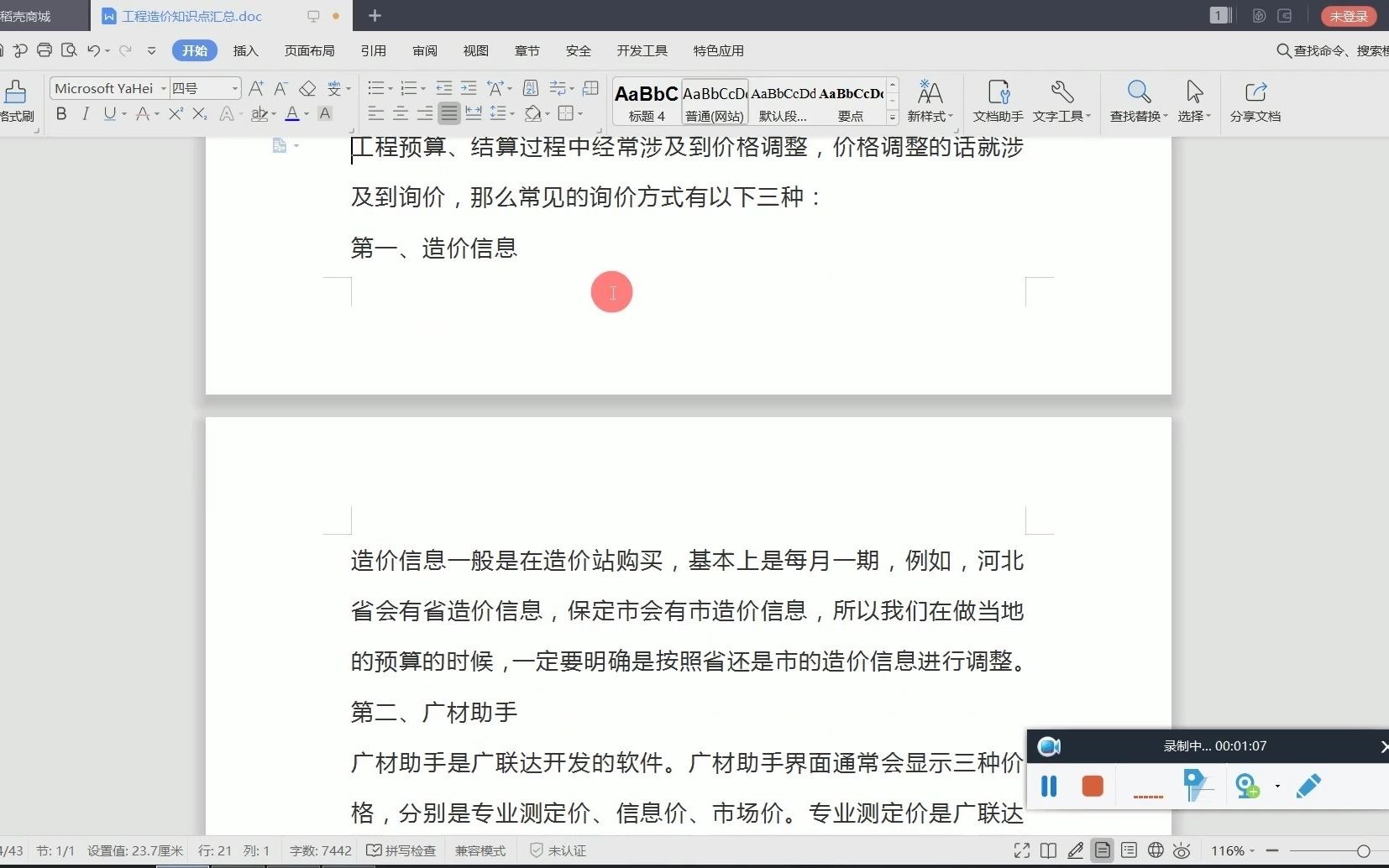Click the font color A button
This screenshot has width=1389, height=868.
coord(292,113)
